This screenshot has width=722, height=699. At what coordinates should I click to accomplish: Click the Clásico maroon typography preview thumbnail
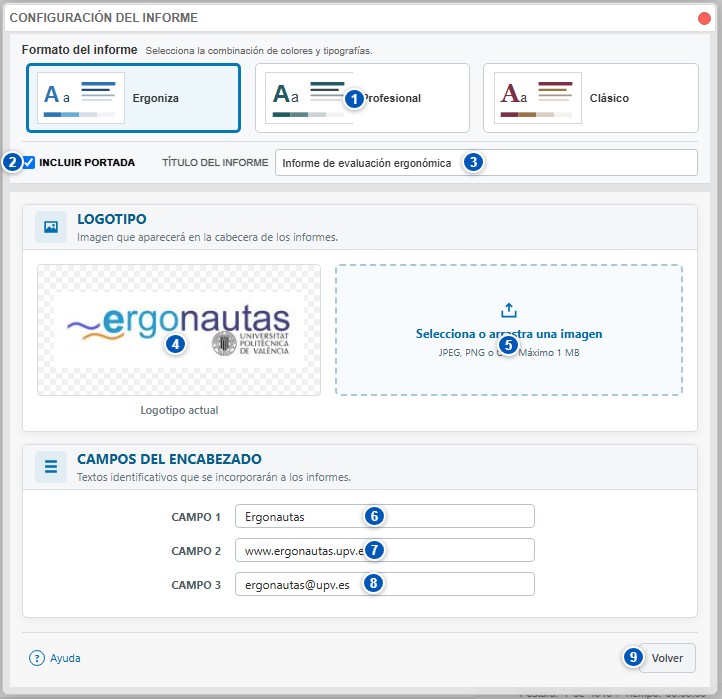538,98
